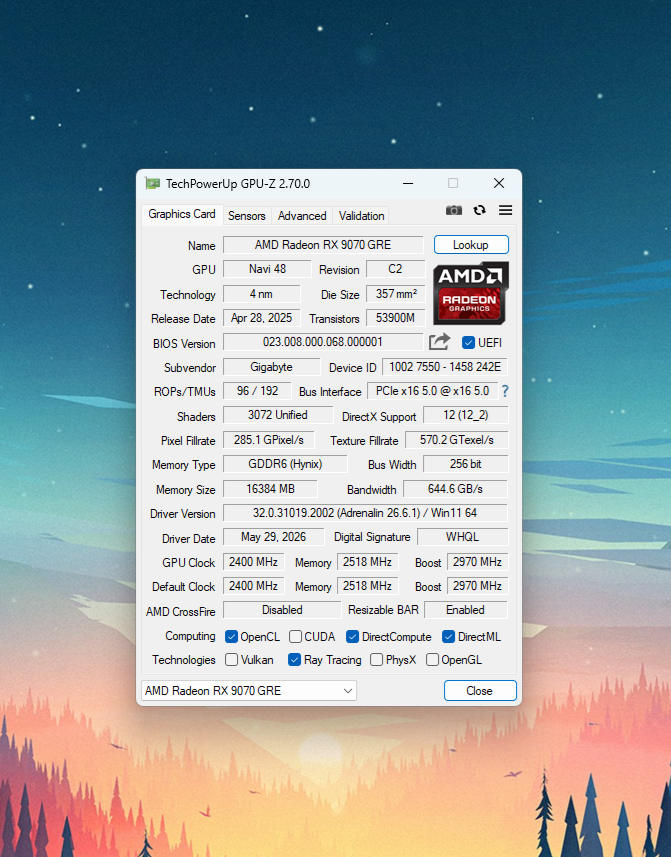Click the Close button at bottom
Screen dimensions: 671x857
coord(480,691)
